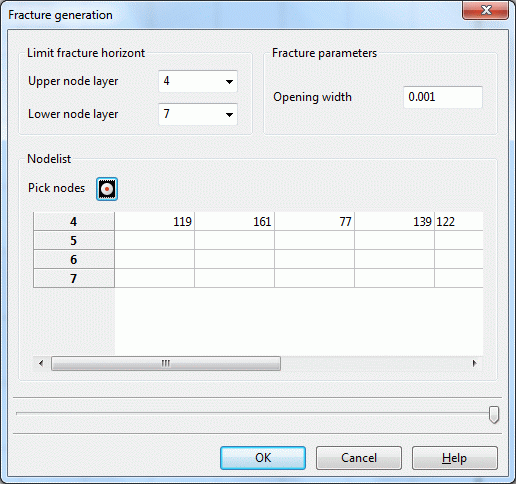Open Help for fracture generation
The height and width of the screenshot is (484, 516).
(x=455, y=458)
